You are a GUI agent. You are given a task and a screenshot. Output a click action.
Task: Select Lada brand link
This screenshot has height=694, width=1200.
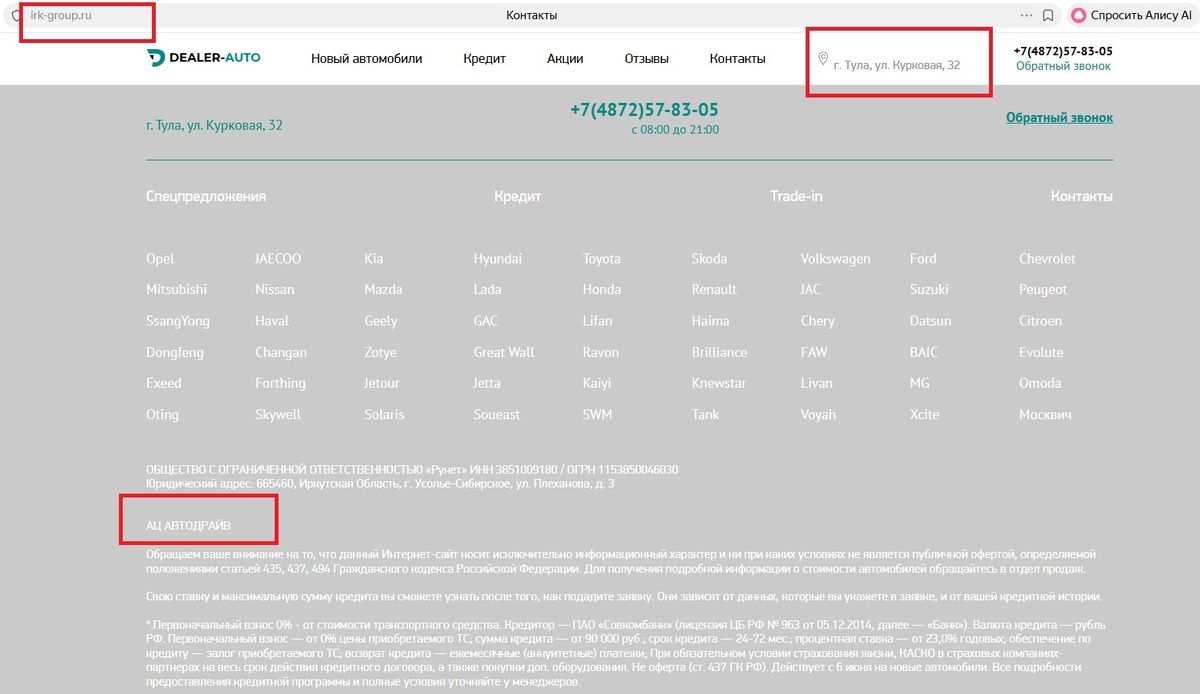click(x=487, y=289)
